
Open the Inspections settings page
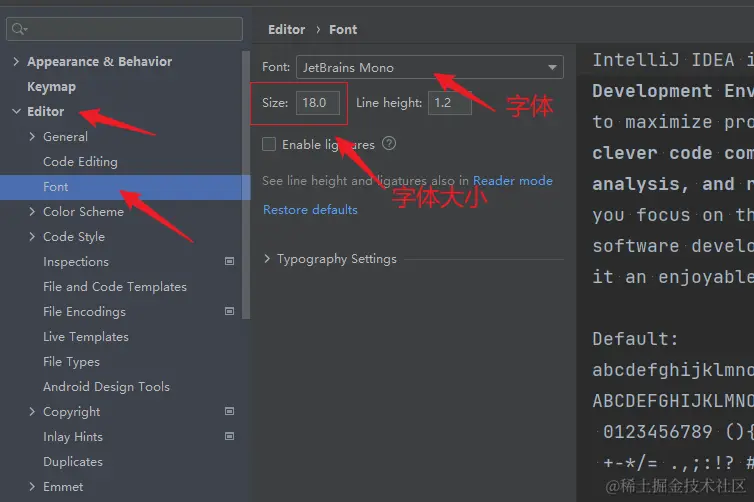pos(76,262)
